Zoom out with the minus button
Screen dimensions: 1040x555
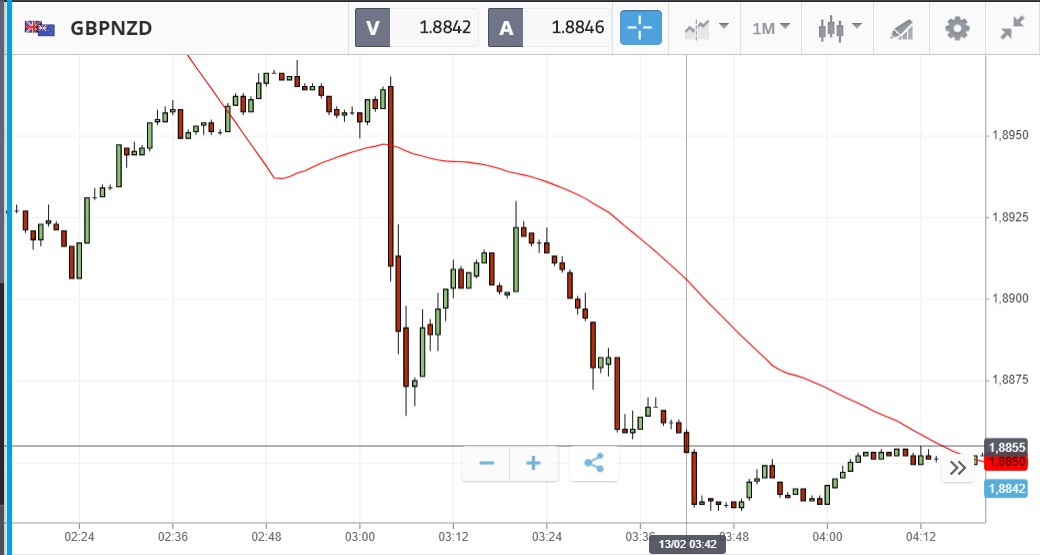[487, 463]
